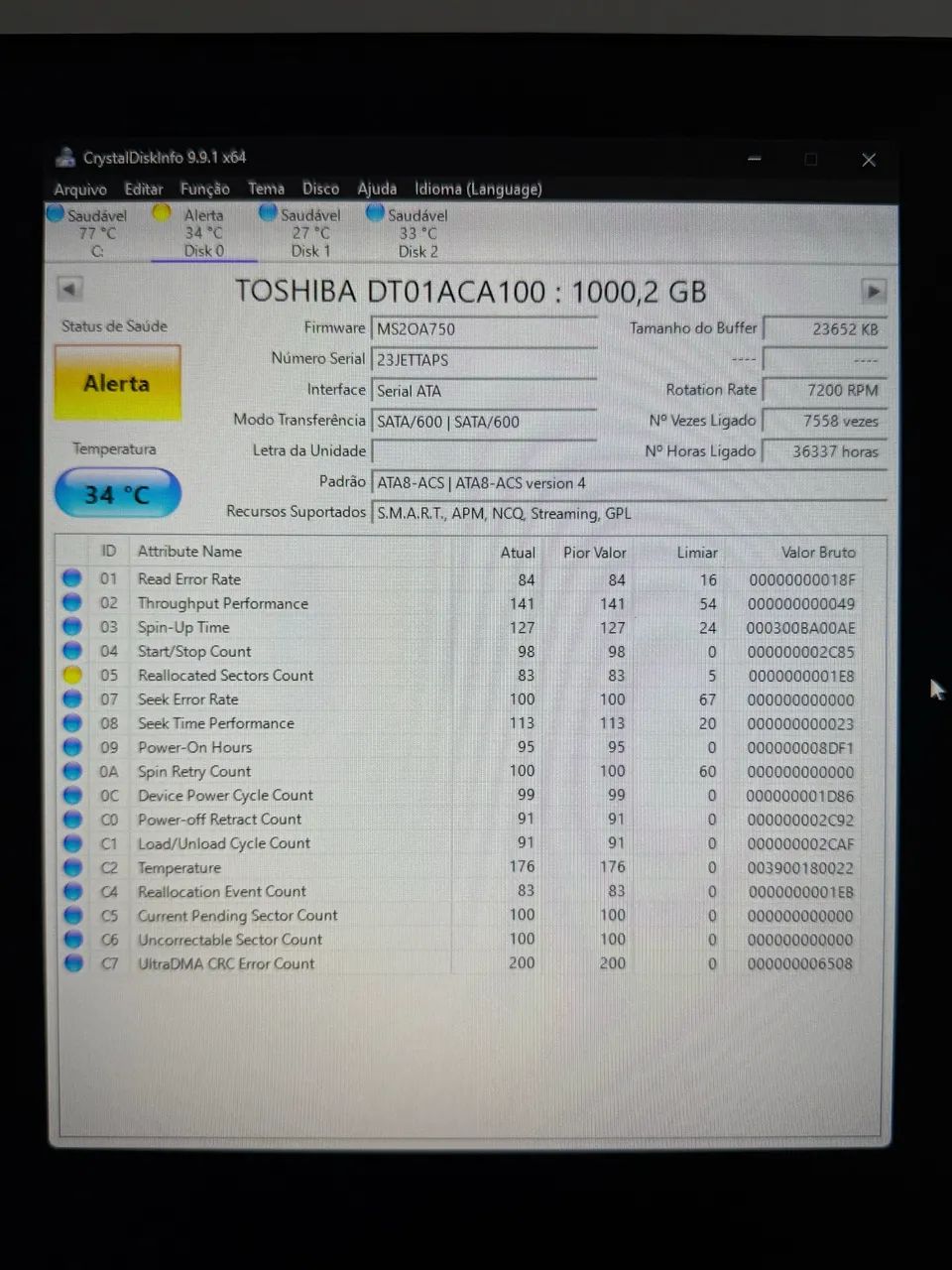Screen dimensions: 952x1270
Task: Click the blue icon of Spin Retry Count
Action: point(72,771)
